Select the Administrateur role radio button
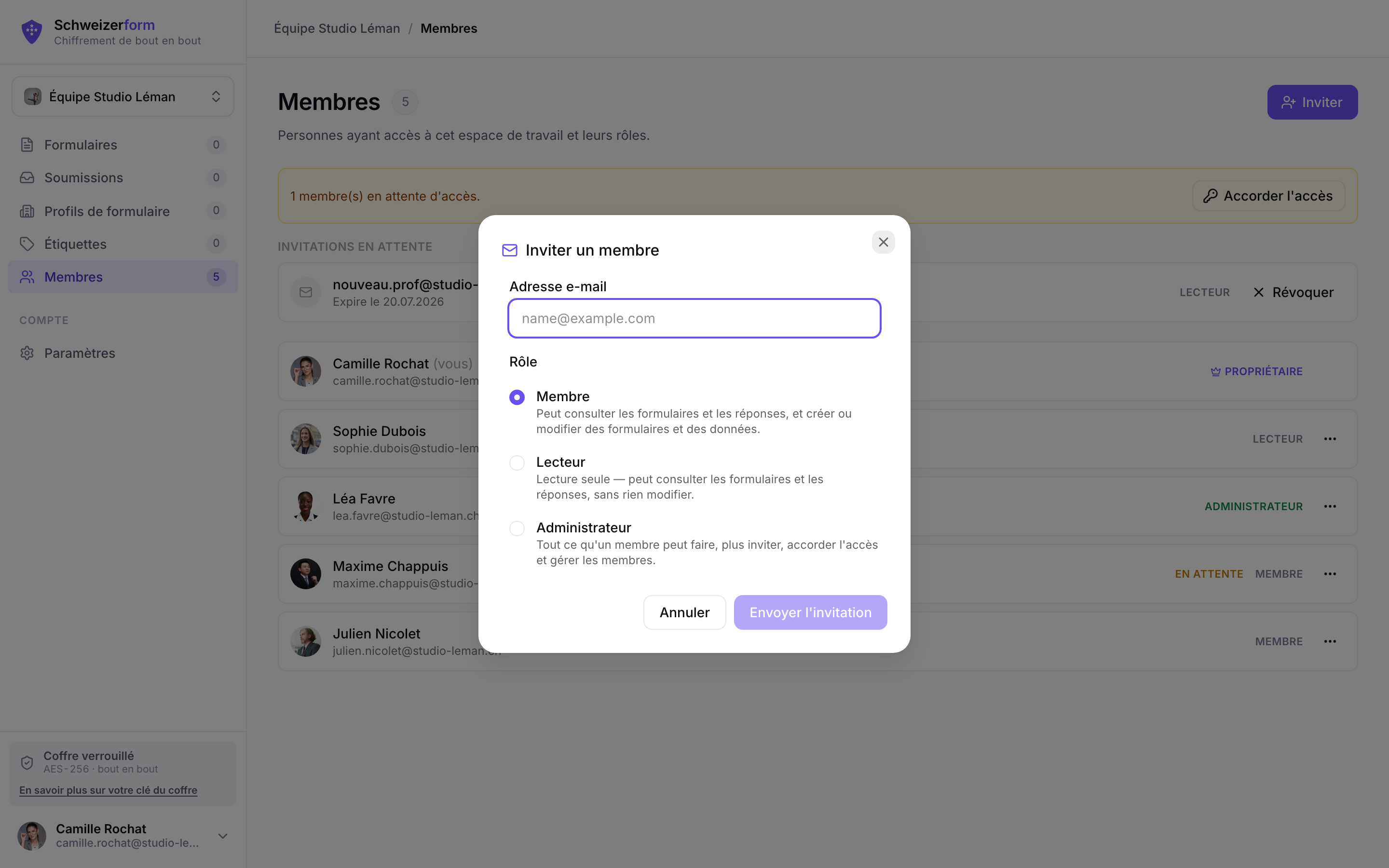Viewport: 1389px width, 868px height. click(x=517, y=528)
